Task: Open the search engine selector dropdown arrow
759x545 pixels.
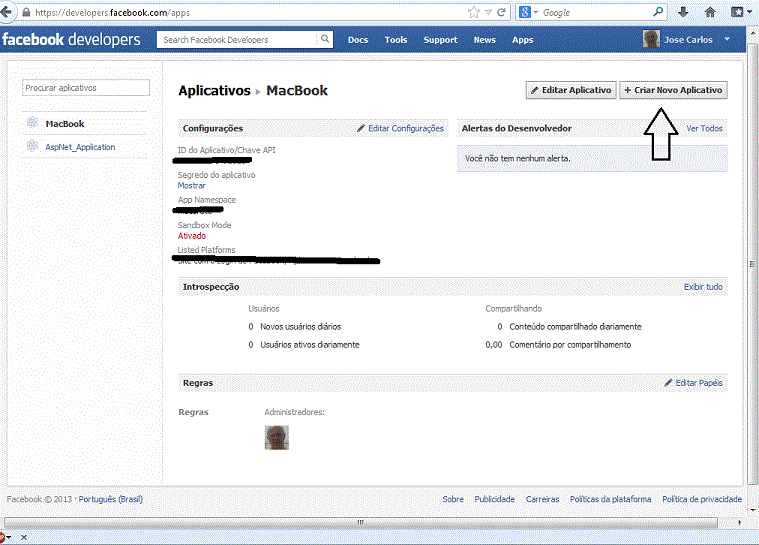Action: coord(536,12)
